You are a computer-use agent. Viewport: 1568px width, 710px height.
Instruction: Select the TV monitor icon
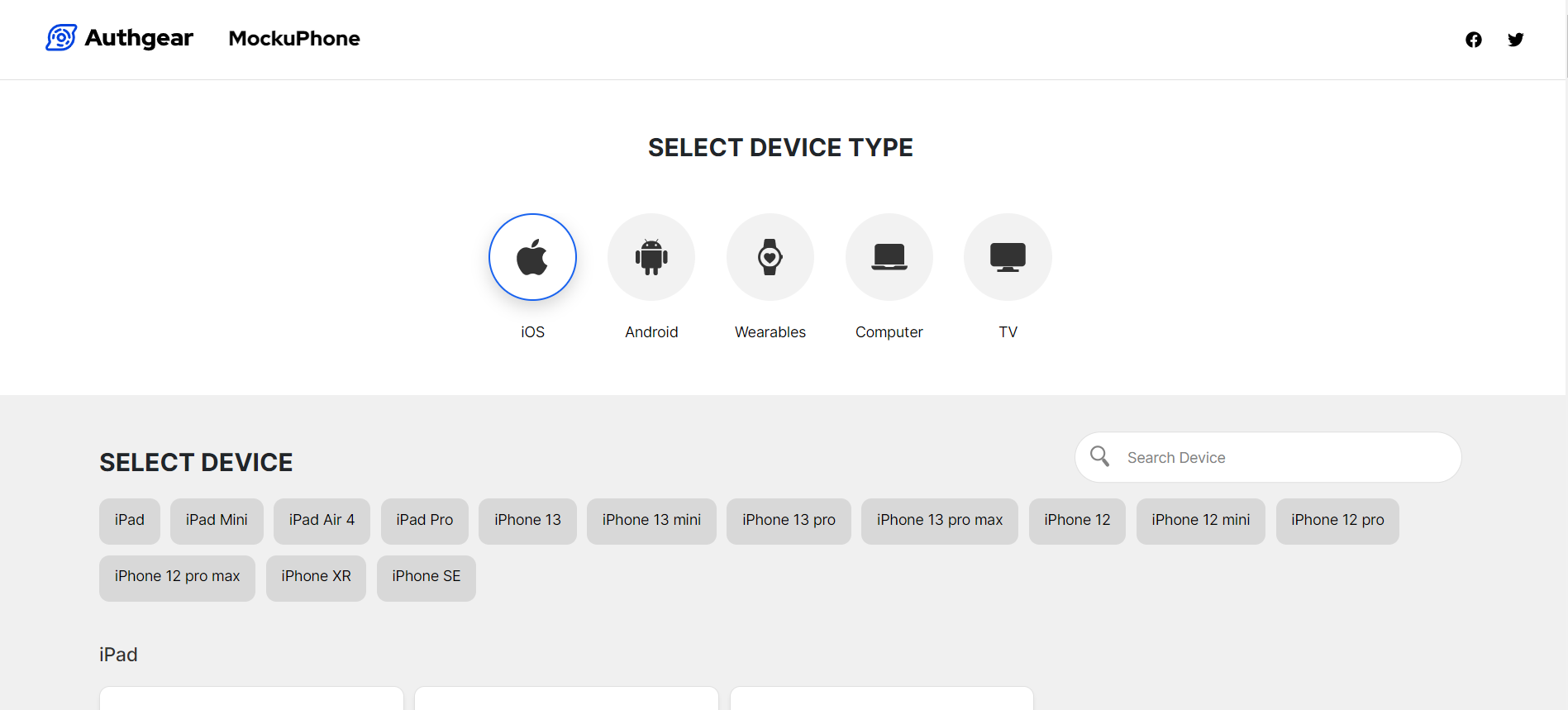pos(1008,257)
